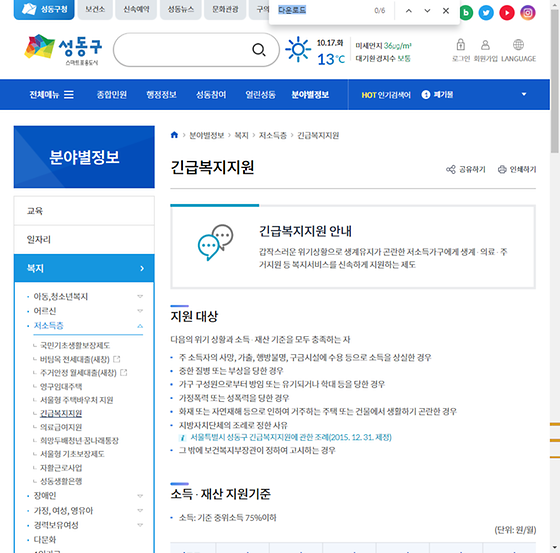Open the 성동구 긴급복지지원 조례 link
Image resolution: width=560 pixels, height=553 pixels.
point(291,437)
